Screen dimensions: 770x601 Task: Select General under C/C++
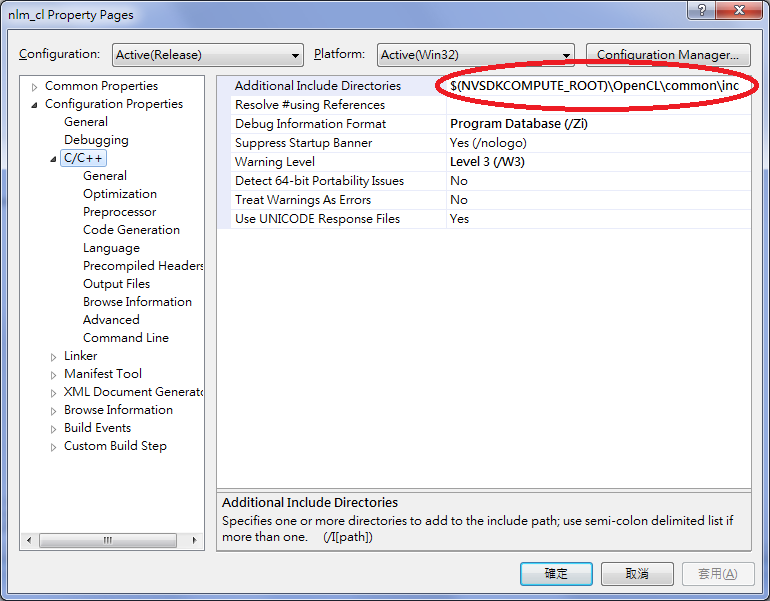point(105,176)
